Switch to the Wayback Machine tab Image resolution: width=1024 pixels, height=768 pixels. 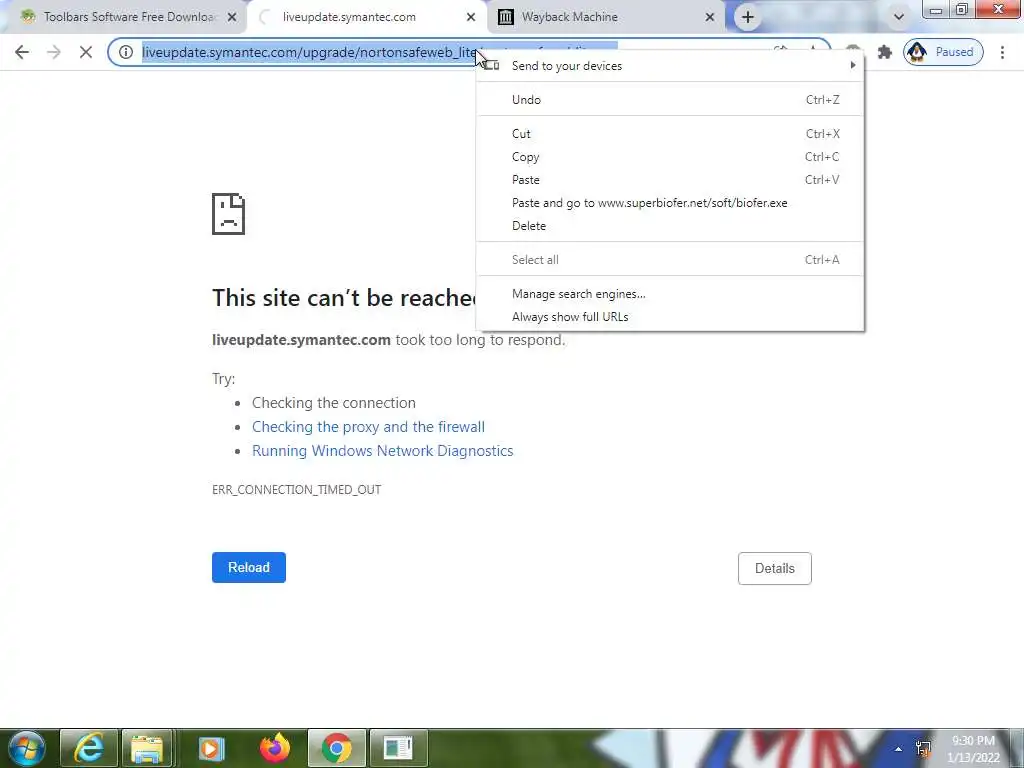pyautogui.click(x=604, y=17)
